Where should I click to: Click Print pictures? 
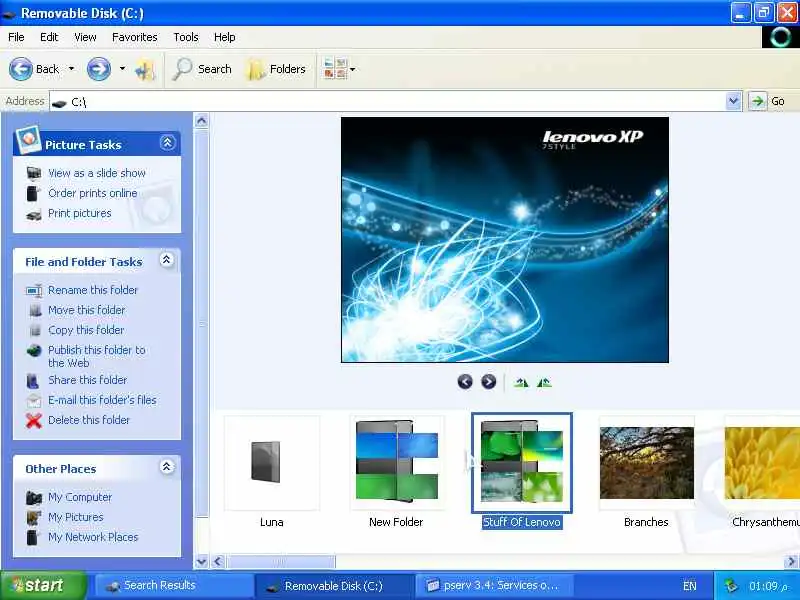coord(80,213)
